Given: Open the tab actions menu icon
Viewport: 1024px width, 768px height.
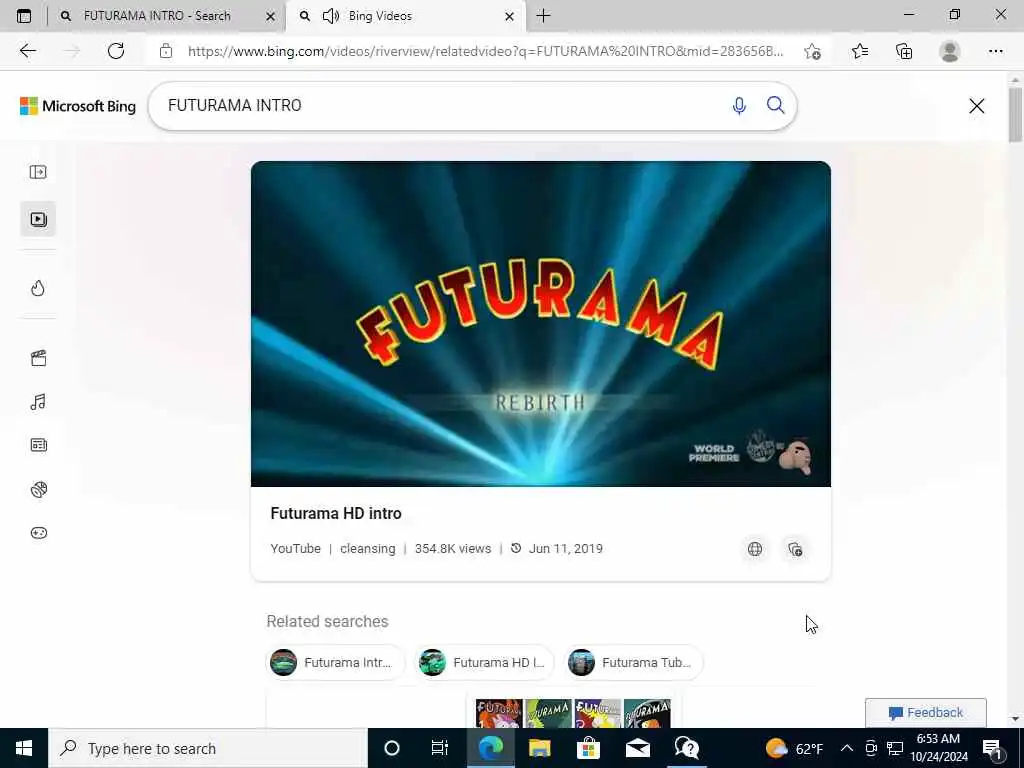Looking at the screenshot, I should click(24, 16).
